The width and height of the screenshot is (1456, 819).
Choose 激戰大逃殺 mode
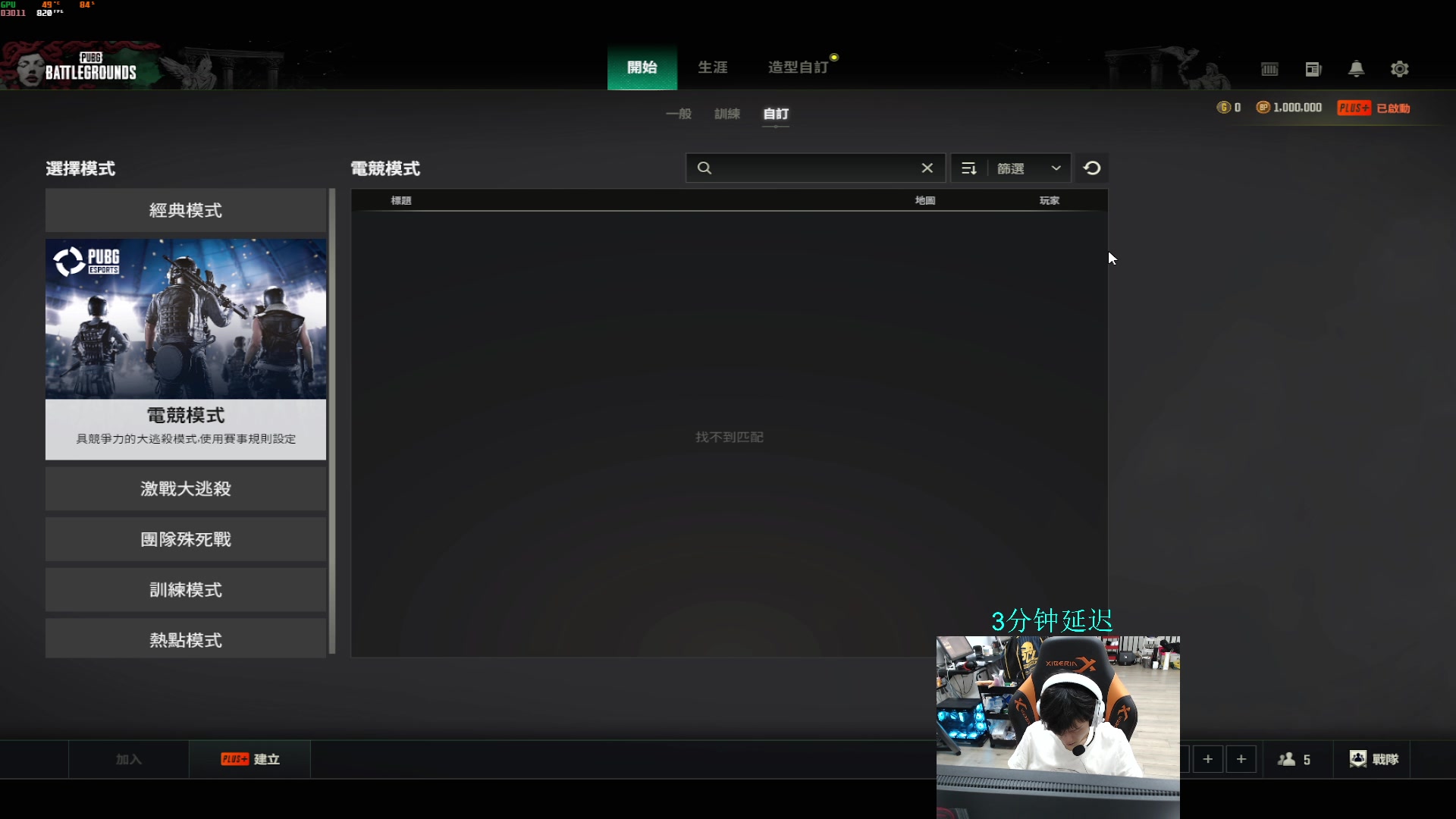tap(186, 489)
